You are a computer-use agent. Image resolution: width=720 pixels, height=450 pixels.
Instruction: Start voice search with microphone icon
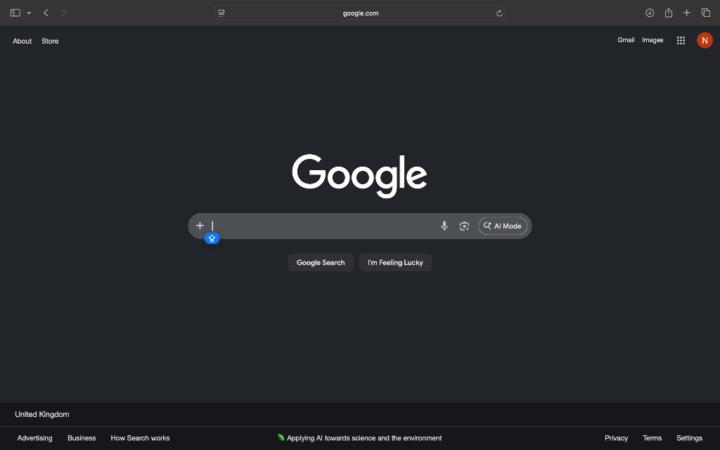(444, 225)
